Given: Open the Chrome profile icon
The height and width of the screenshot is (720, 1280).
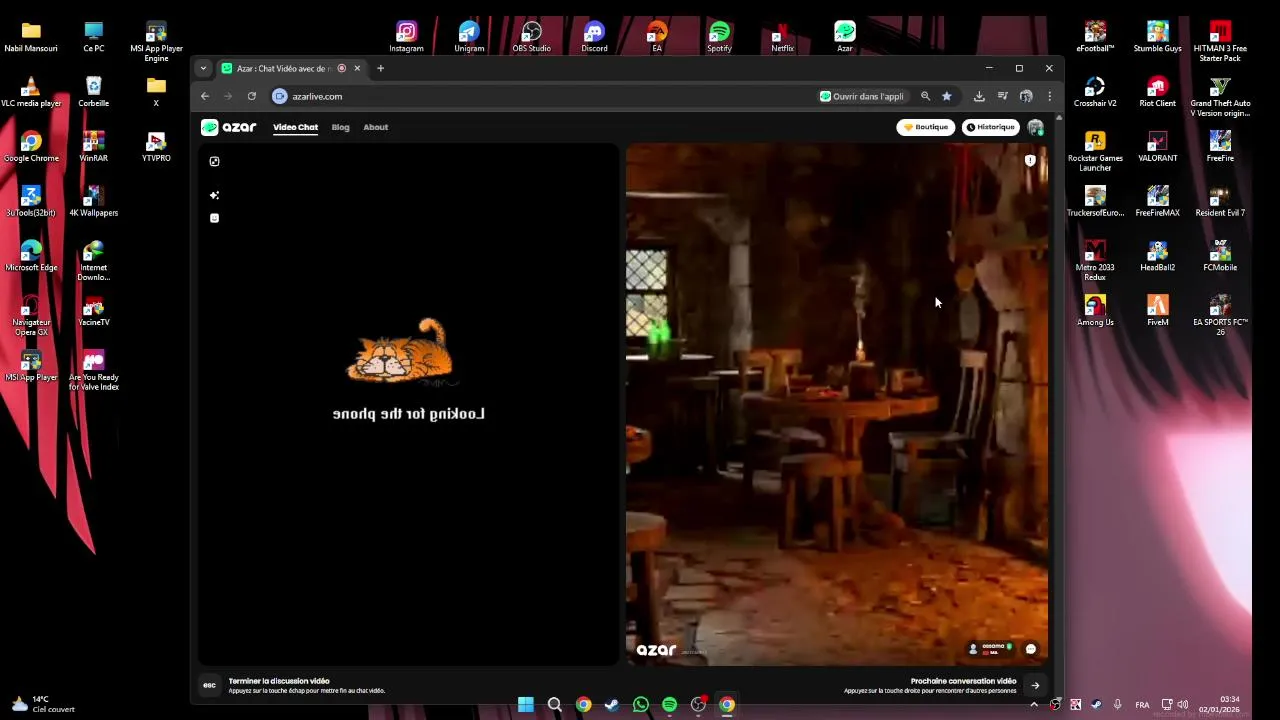Looking at the screenshot, I should (x=1026, y=96).
